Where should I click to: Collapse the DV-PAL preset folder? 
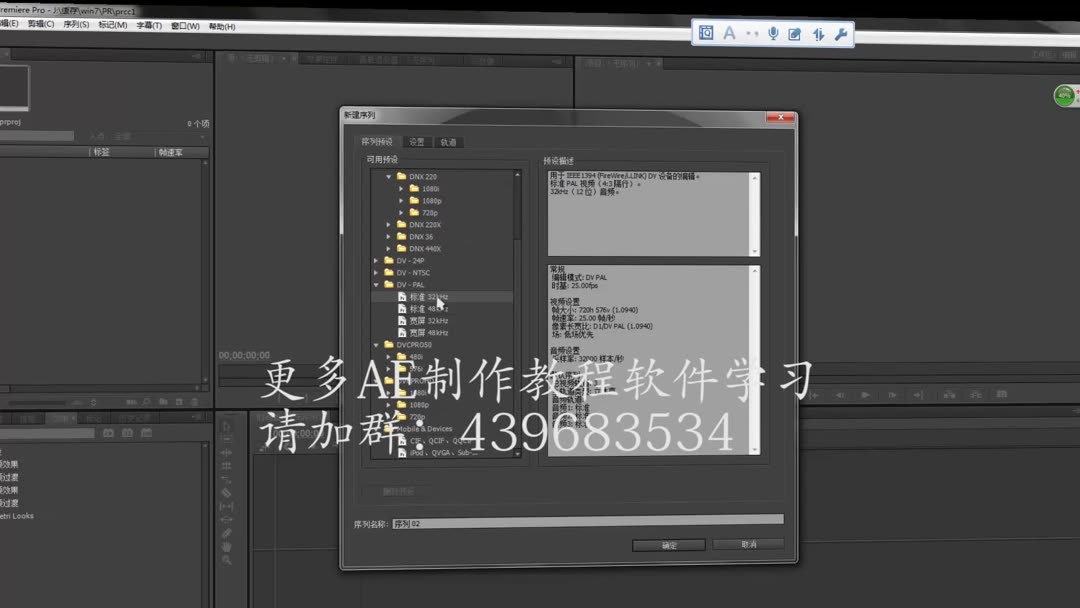pyautogui.click(x=376, y=284)
